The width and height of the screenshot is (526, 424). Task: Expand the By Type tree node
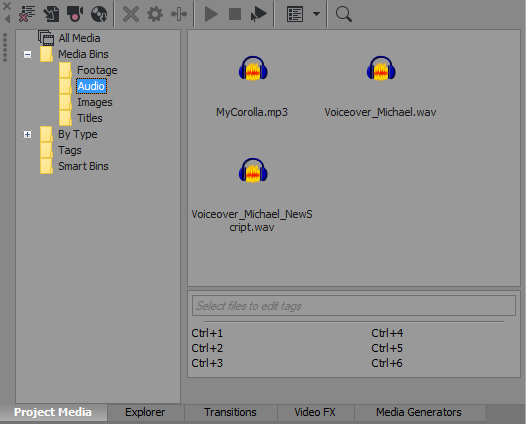(28, 135)
